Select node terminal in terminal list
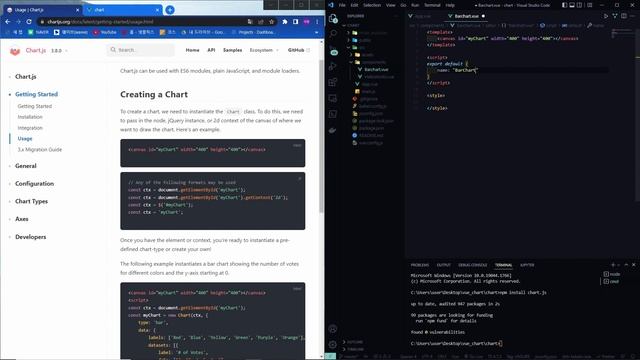 click(x=611, y=274)
